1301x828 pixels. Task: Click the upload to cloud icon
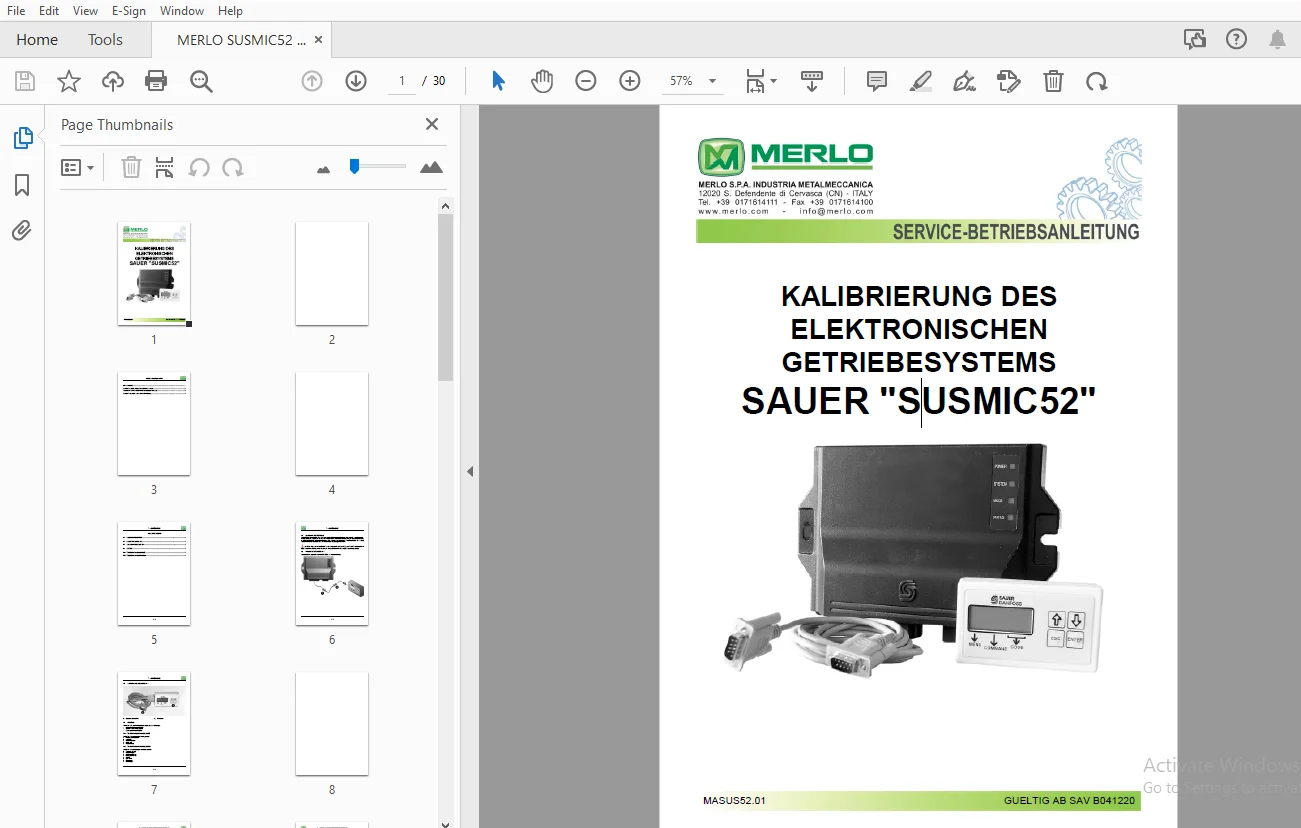(x=113, y=81)
